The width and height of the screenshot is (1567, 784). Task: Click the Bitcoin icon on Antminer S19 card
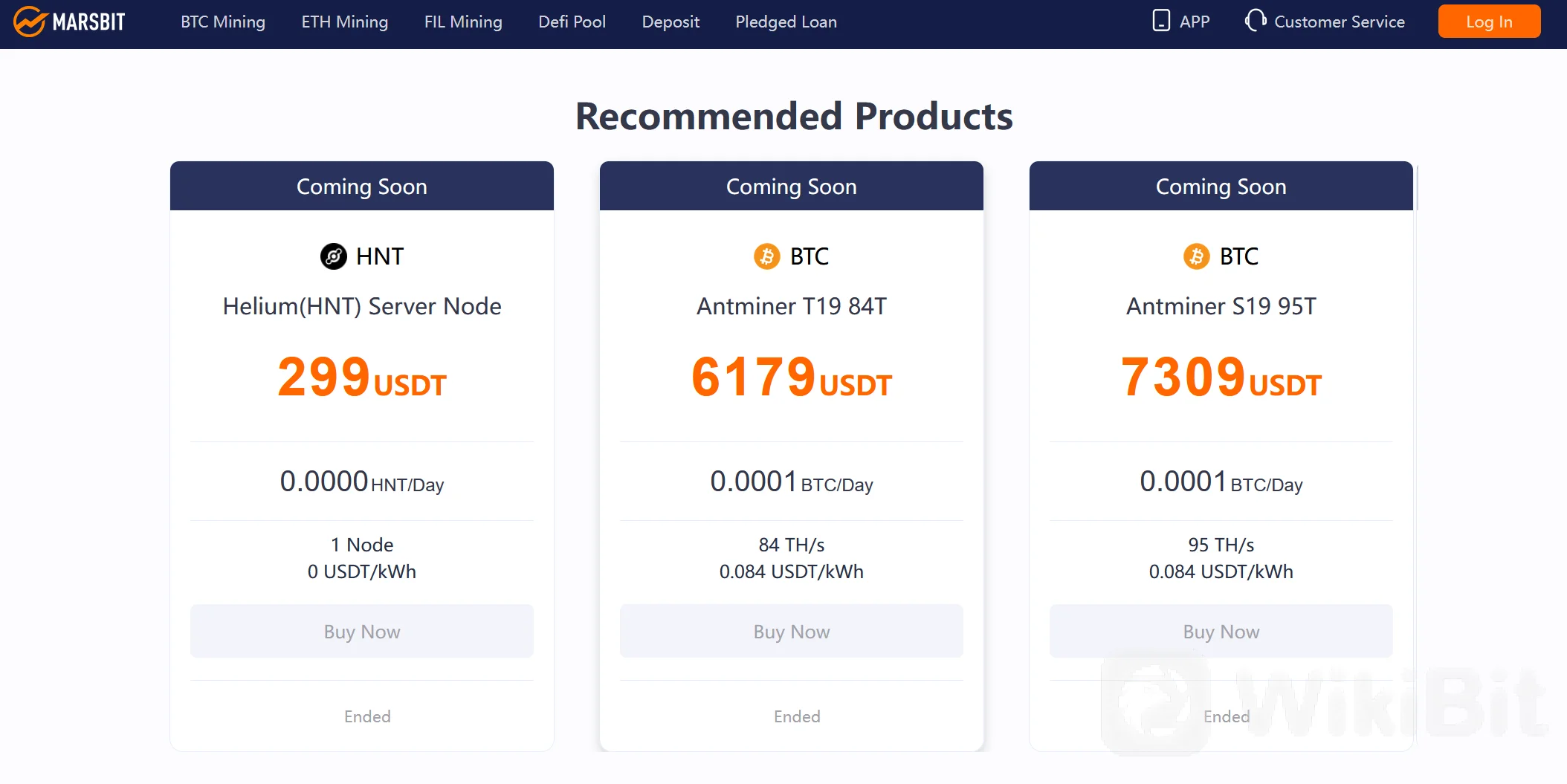(x=1196, y=256)
